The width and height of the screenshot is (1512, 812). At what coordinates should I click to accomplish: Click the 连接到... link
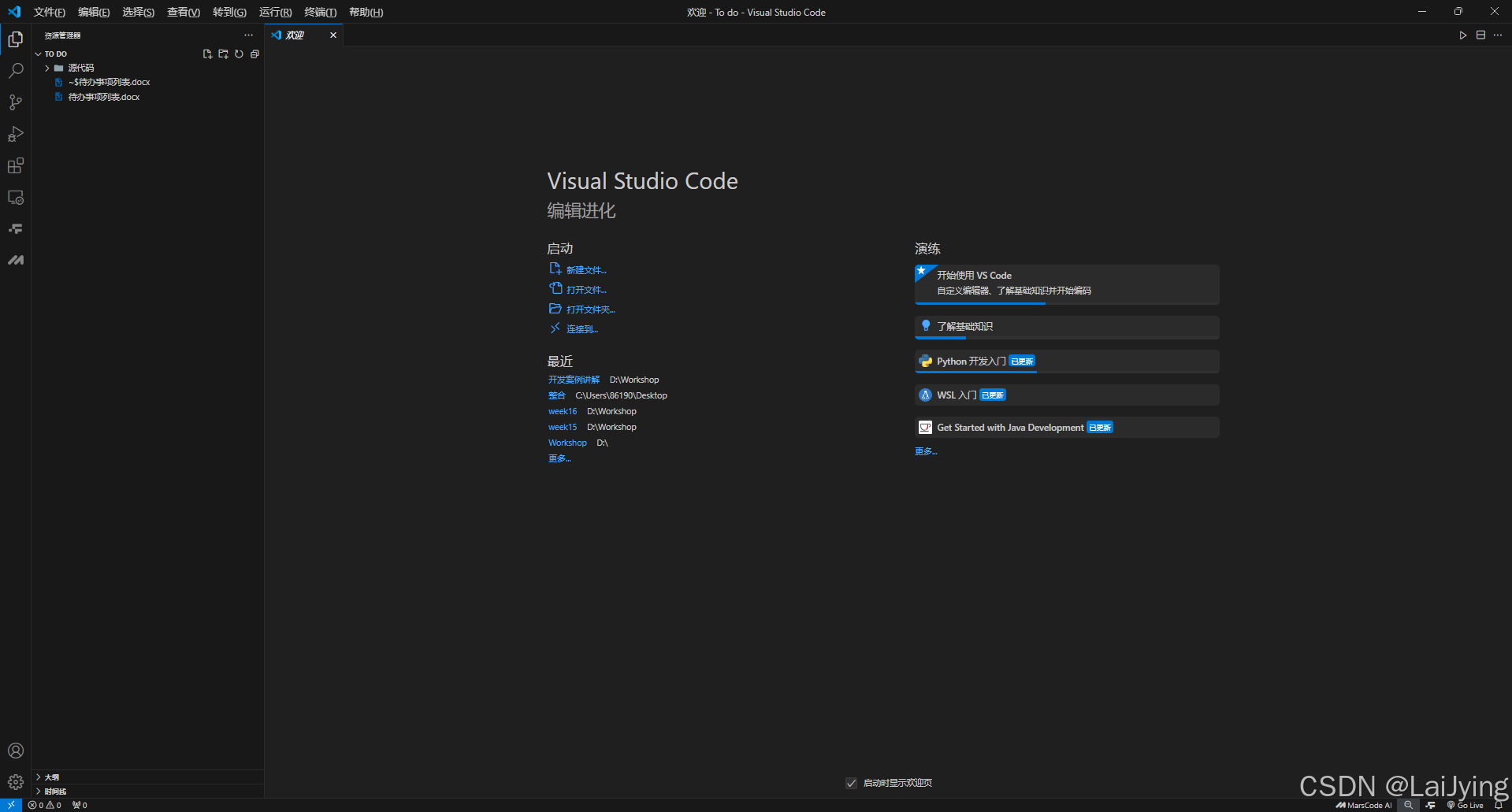pos(582,329)
